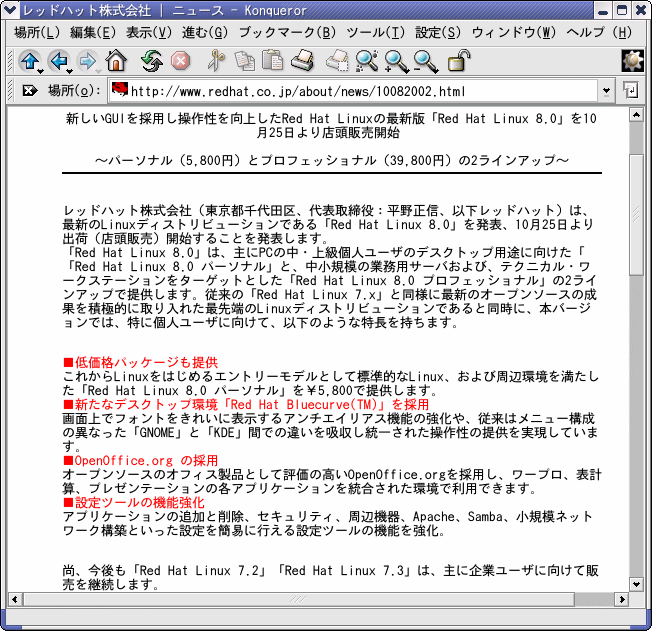This screenshot has height=631, width=652.
Task: Click the vertical scrollbar down arrow
Action: pos(637,584)
